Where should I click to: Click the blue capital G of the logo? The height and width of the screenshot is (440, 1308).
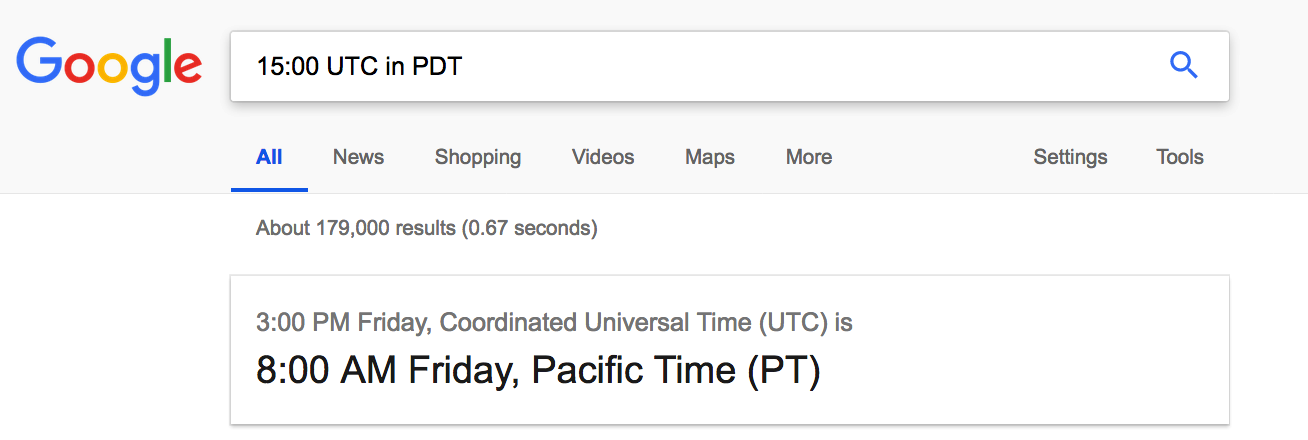[x=39, y=60]
